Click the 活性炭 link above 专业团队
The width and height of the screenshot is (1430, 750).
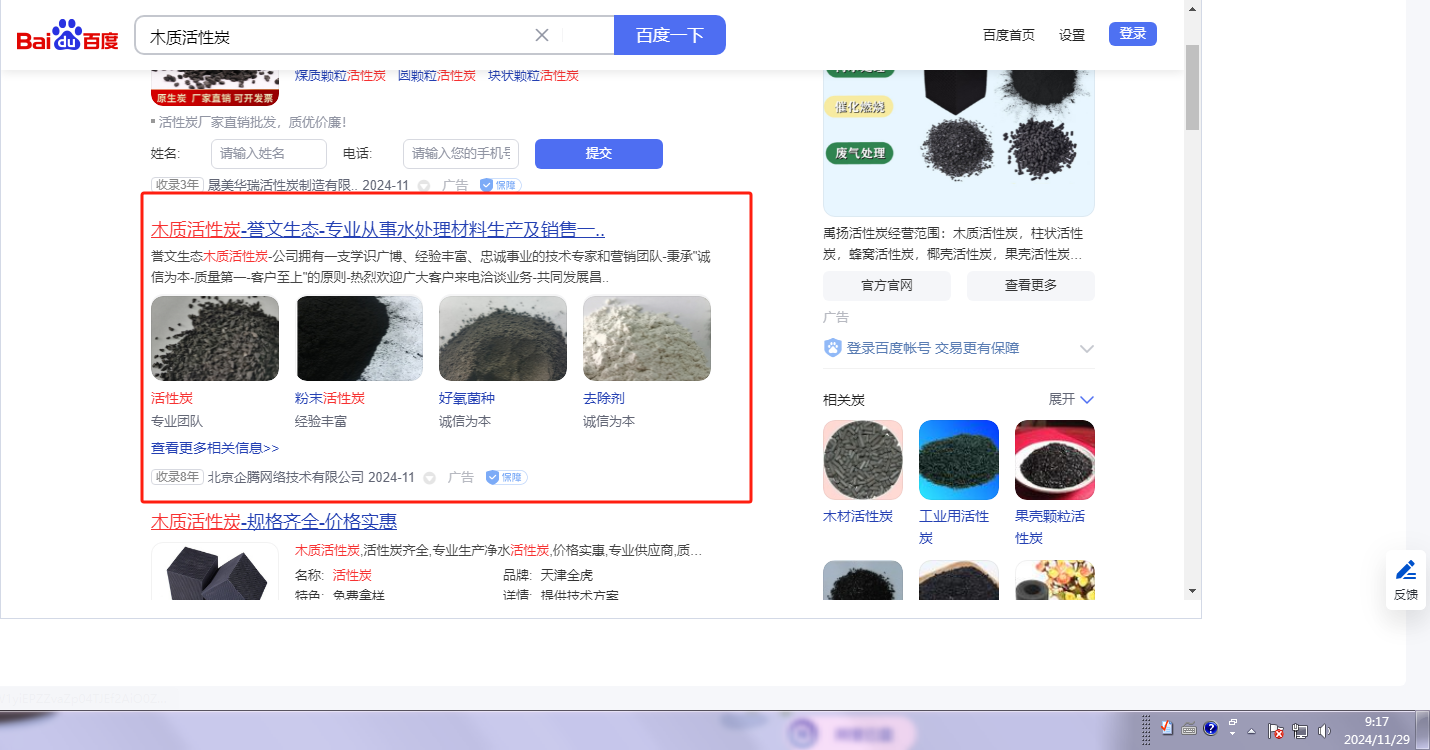[172, 398]
